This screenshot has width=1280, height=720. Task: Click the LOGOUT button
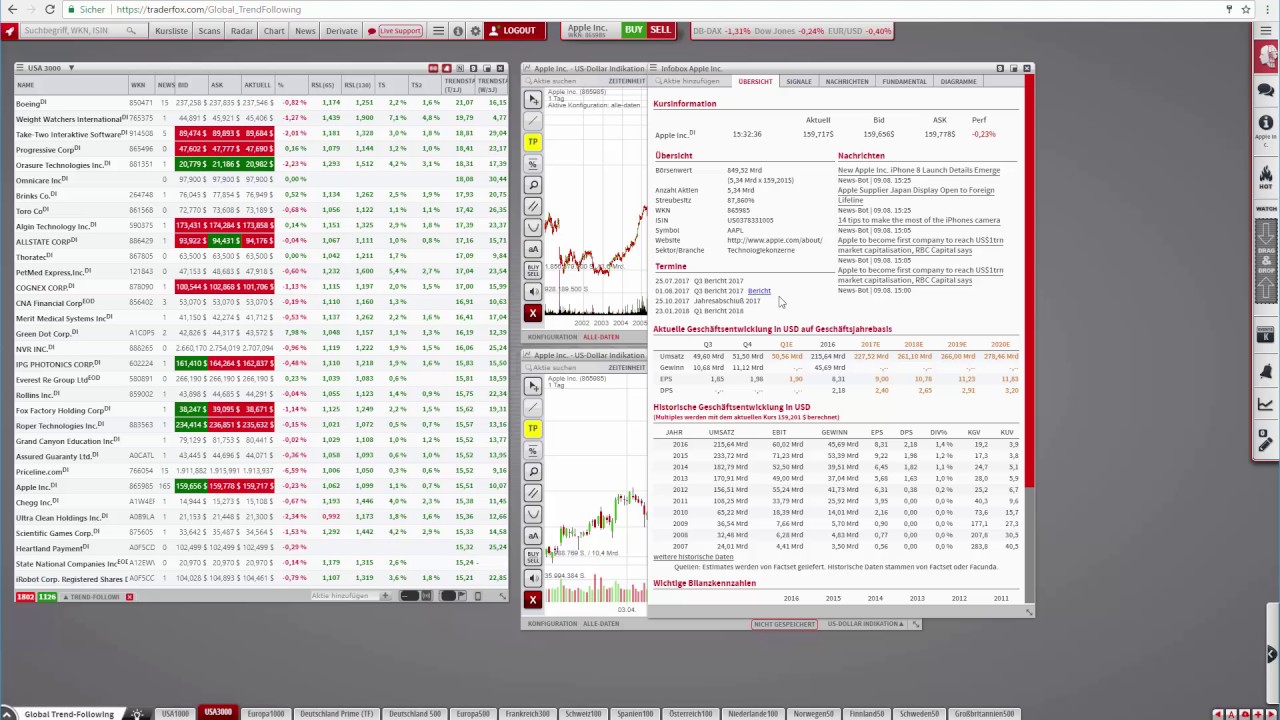pos(512,31)
